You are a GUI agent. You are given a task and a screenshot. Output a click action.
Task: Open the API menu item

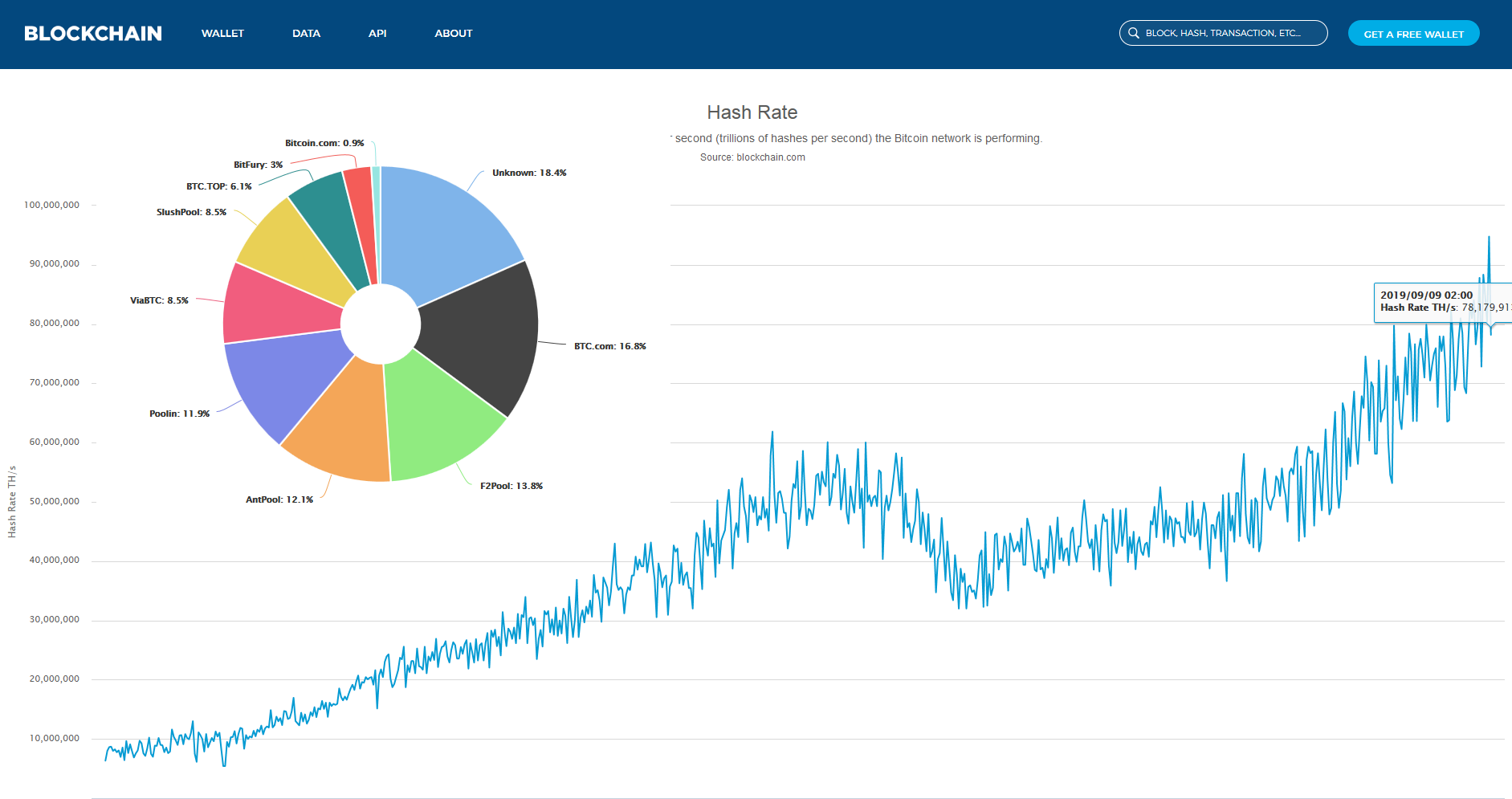click(377, 33)
